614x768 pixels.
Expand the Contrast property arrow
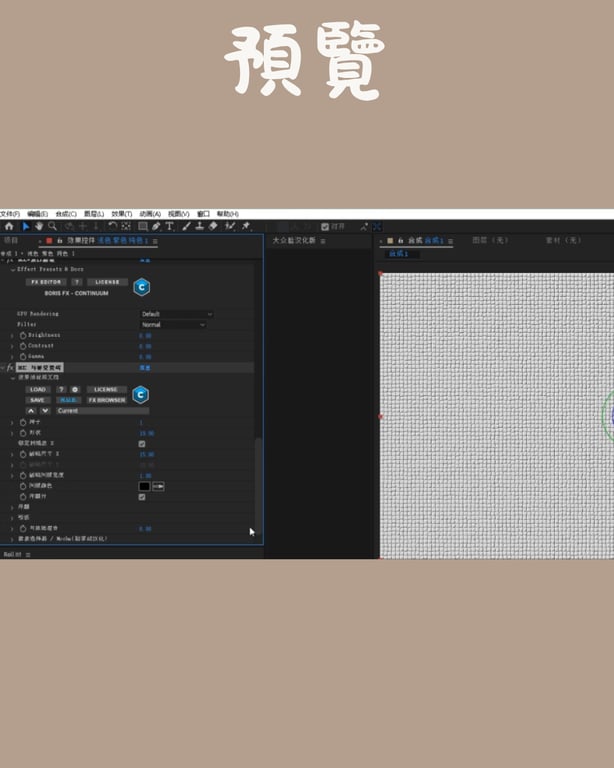click(12, 346)
